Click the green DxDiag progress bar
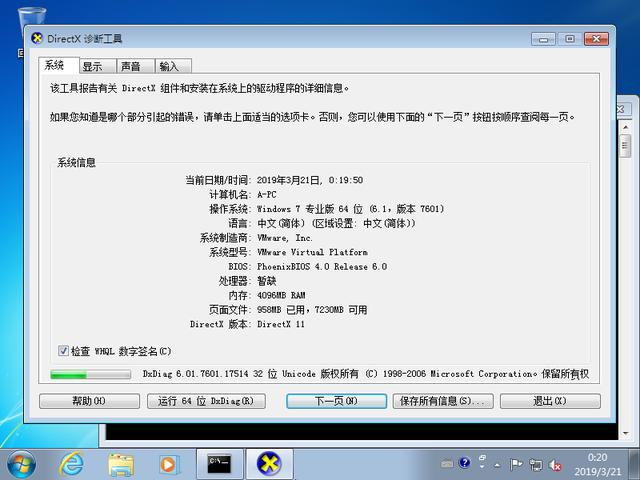Screen dimensions: 640x480 (x=90, y=374)
